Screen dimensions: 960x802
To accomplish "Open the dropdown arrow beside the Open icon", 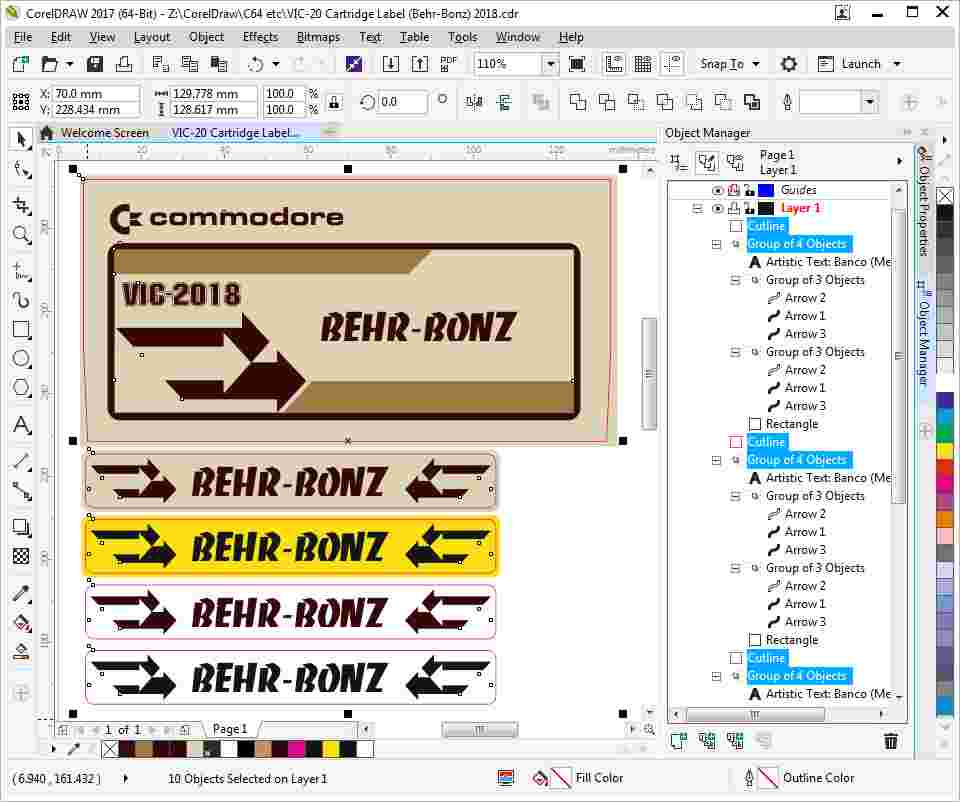I will pyautogui.click(x=69, y=64).
